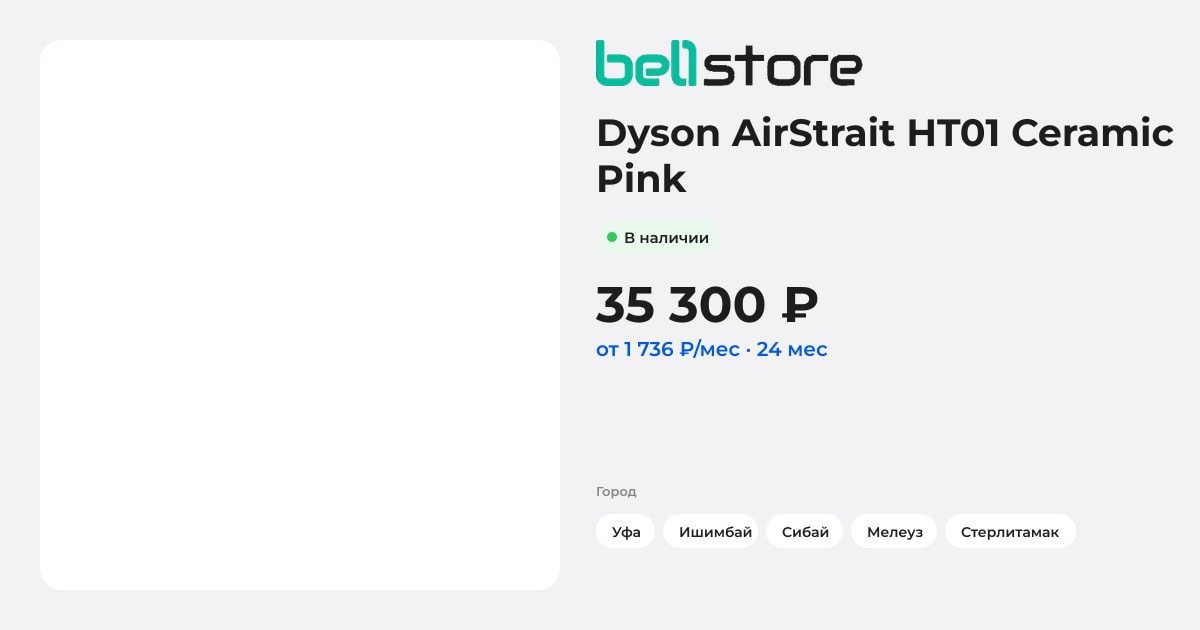Click the ruble sign in the main price

798,306
